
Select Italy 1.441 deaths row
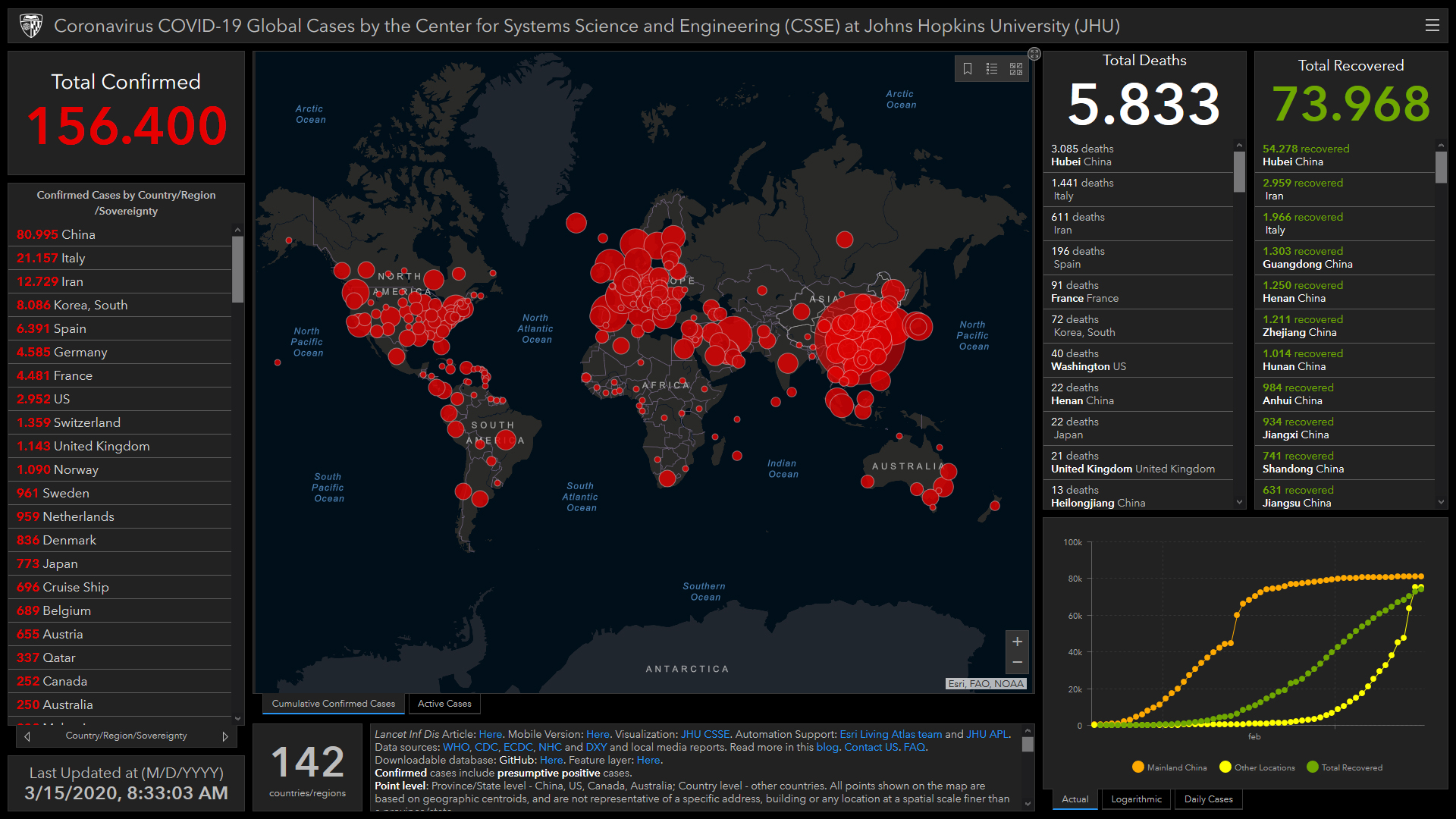[x=1139, y=190]
